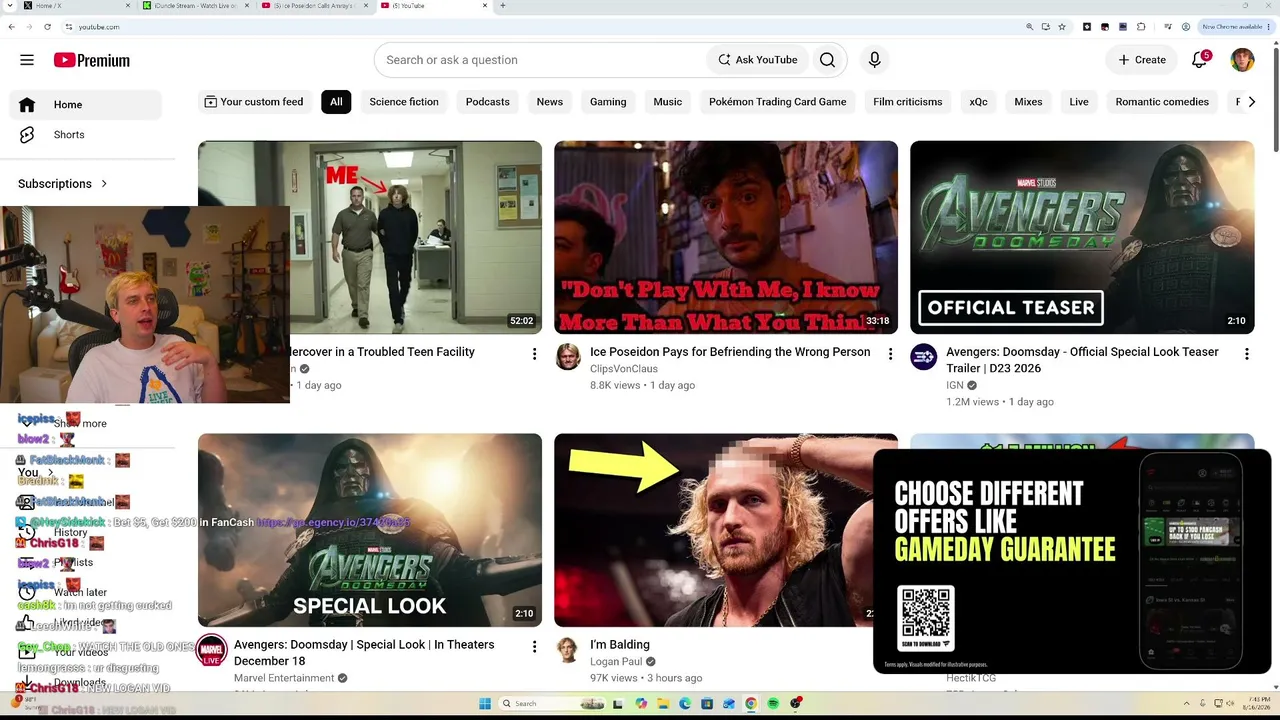Filter by Science fiction chip
This screenshot has width=1280, height=720.
point(404,102)
